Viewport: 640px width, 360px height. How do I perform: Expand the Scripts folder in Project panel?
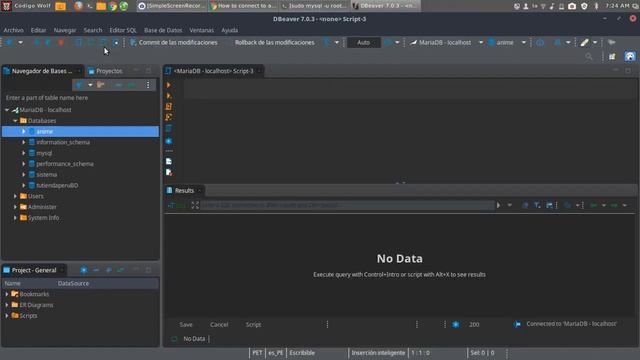pos(7,316)
